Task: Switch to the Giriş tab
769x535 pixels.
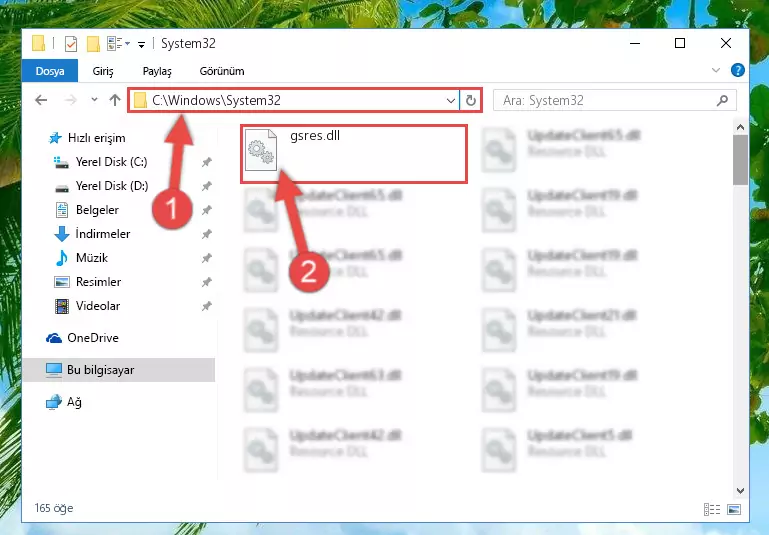Action: tap(103, 71)
